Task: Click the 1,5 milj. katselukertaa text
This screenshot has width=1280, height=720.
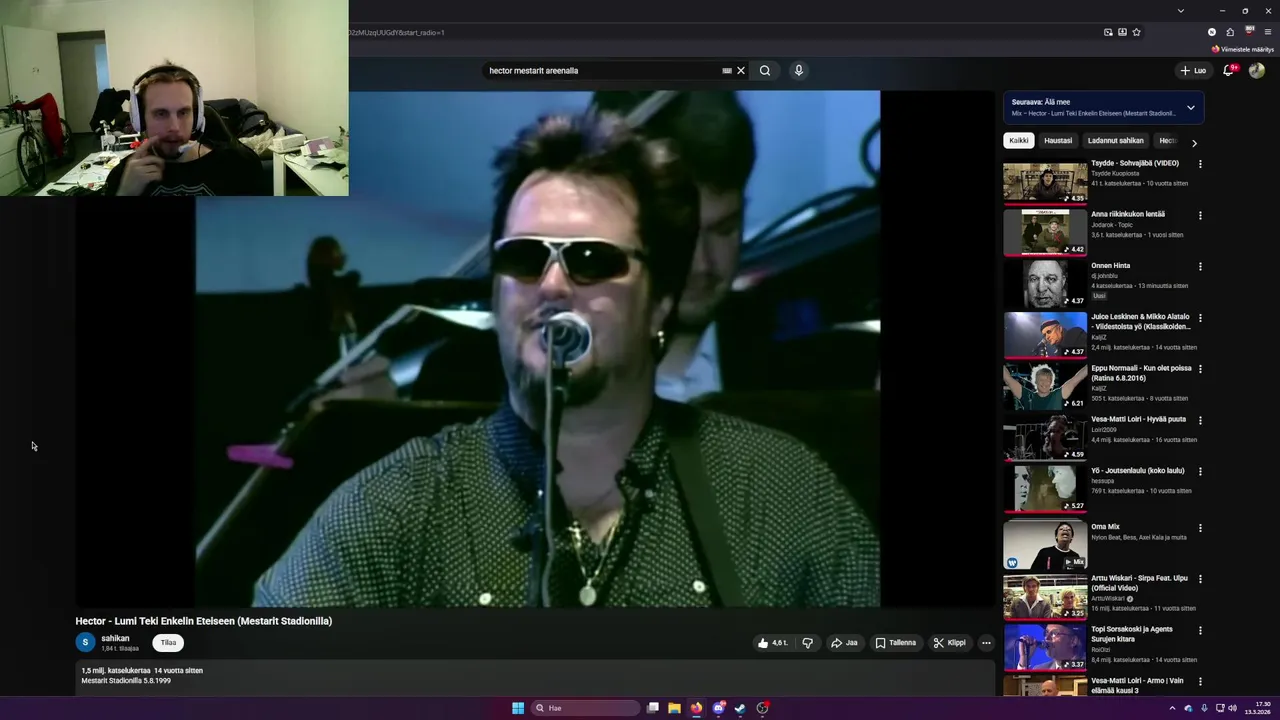Action: pyautogui.click(x=116, y=671)
